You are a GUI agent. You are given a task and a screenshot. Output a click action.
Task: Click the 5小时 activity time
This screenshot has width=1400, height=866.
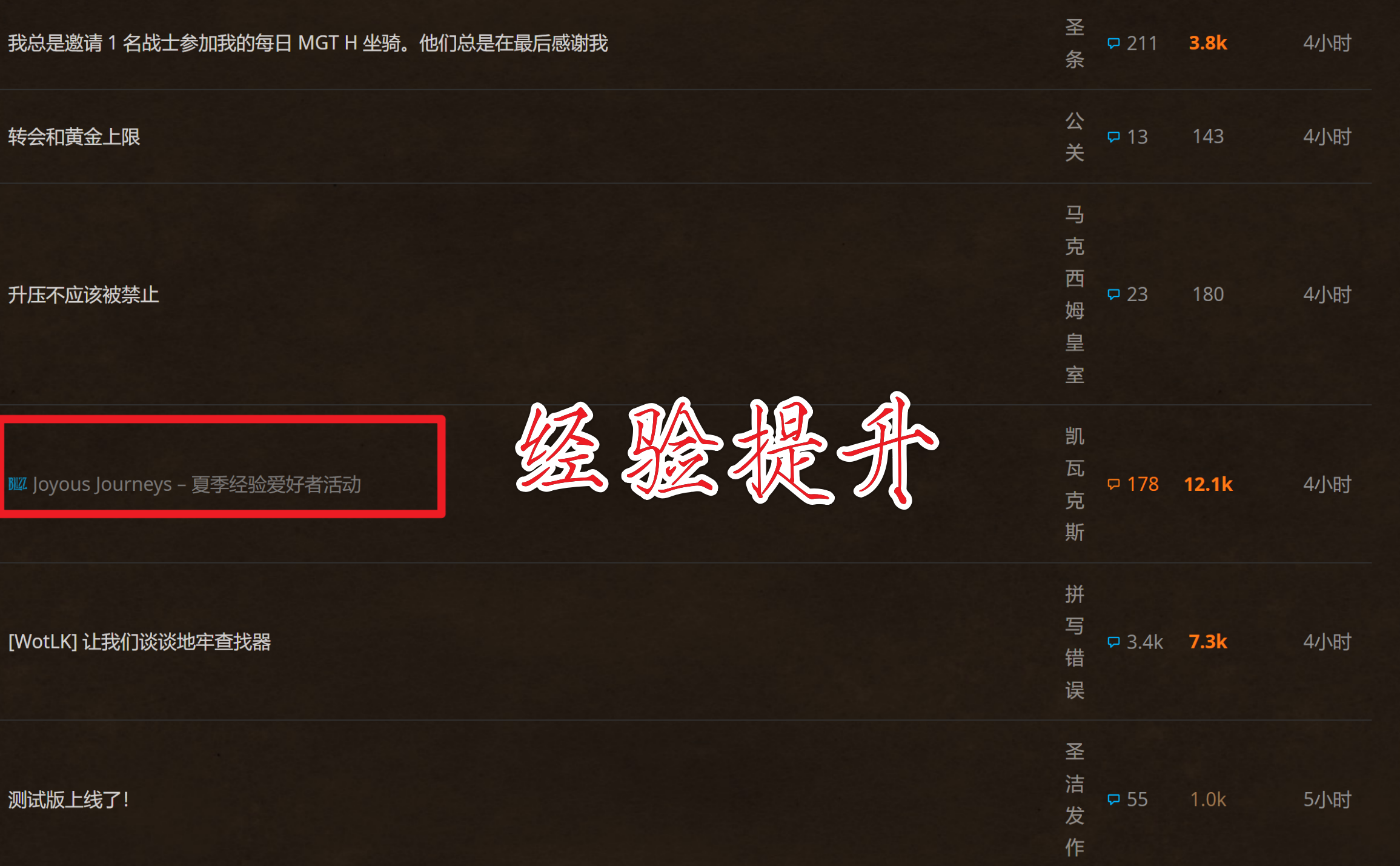[1327, 799]
